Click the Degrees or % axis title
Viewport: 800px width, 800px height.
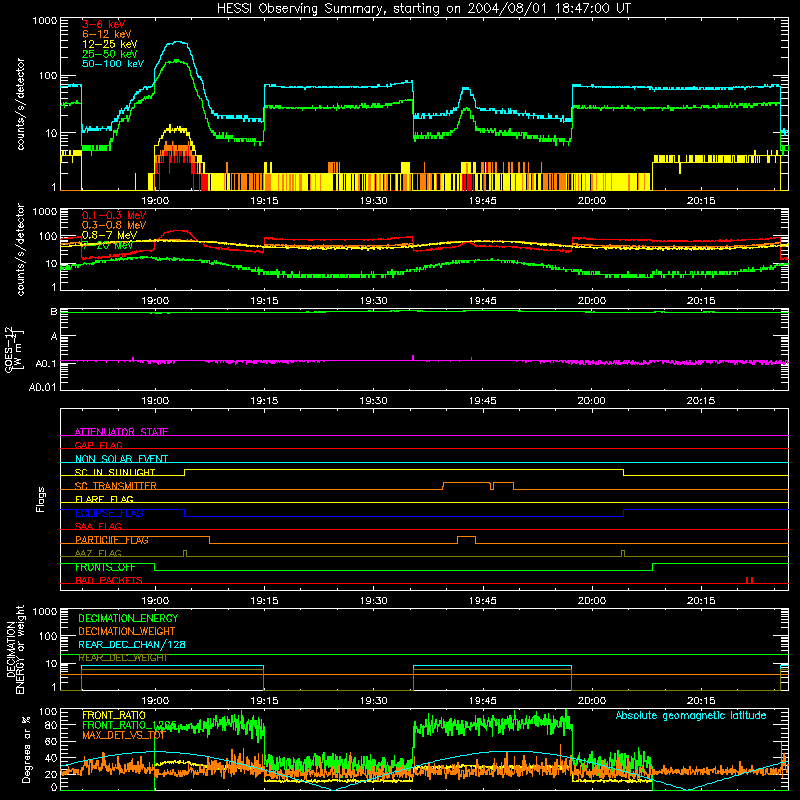point(26,750)
